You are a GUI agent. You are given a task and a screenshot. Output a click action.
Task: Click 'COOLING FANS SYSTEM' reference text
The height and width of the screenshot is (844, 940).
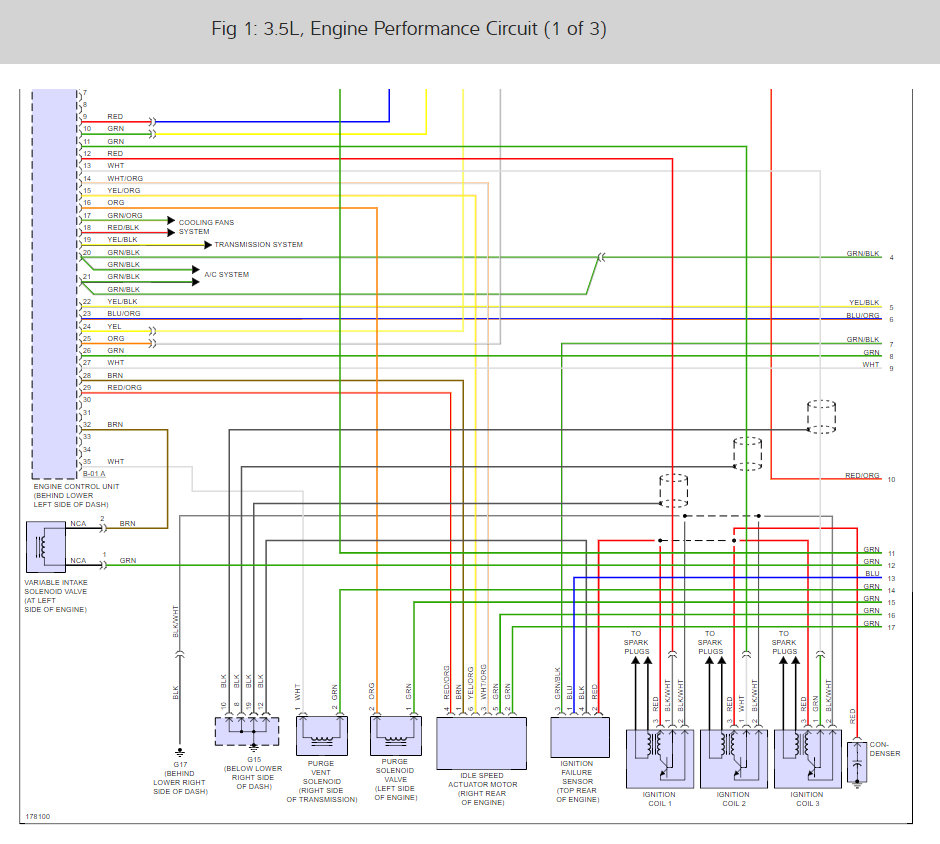point(206,227)
